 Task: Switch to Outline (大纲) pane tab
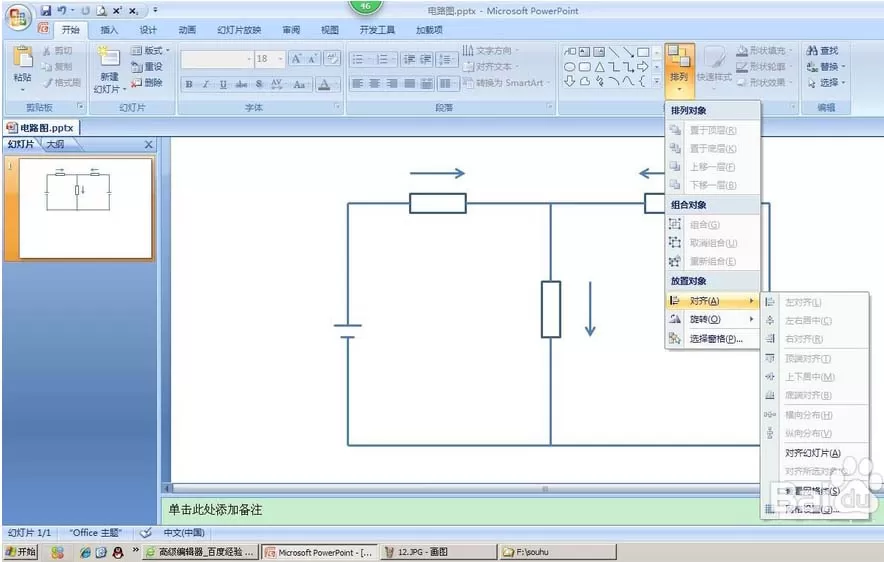[55, 144]
